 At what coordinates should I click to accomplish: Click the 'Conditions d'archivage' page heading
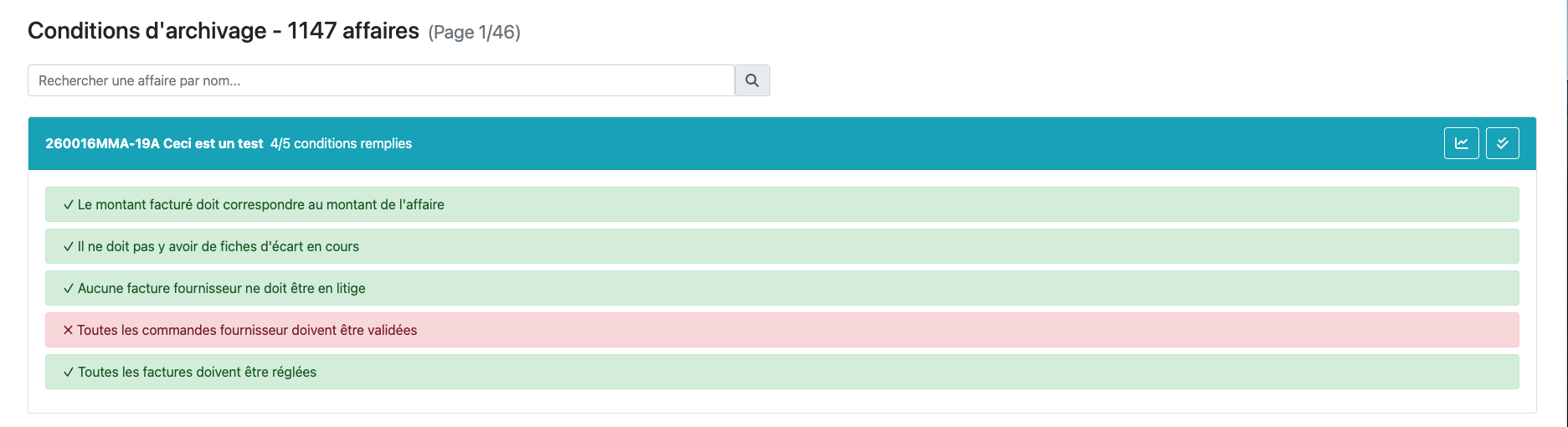point(147,31)
